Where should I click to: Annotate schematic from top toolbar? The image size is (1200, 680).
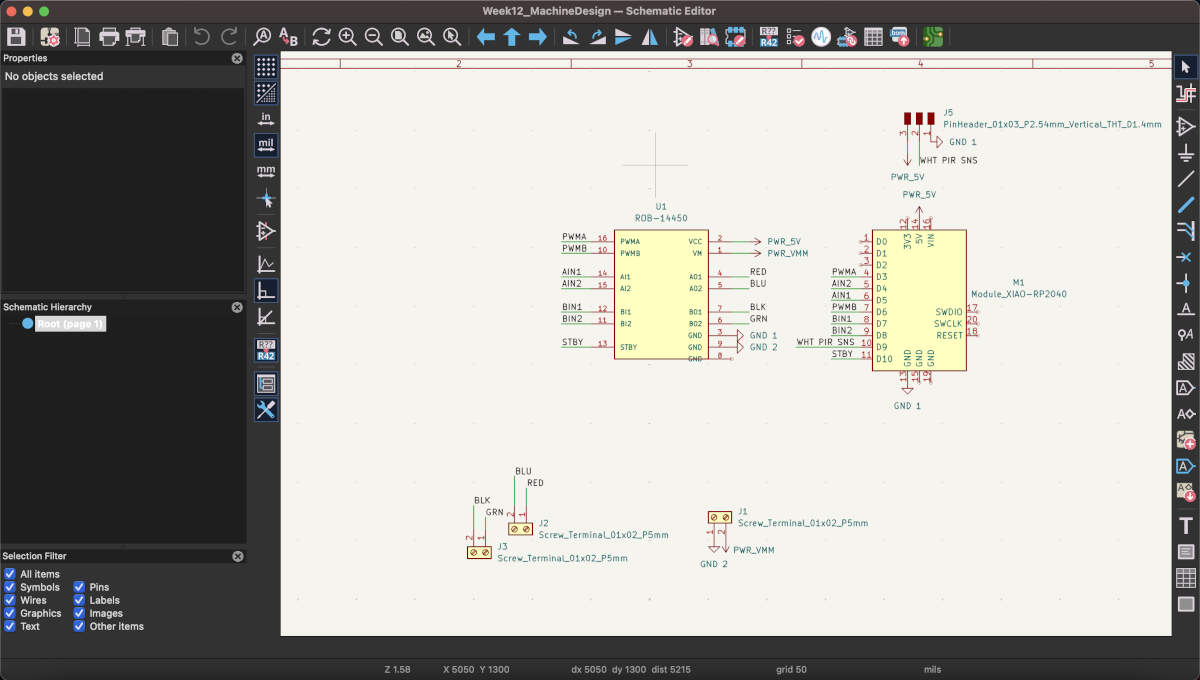(x=769, y=37)
